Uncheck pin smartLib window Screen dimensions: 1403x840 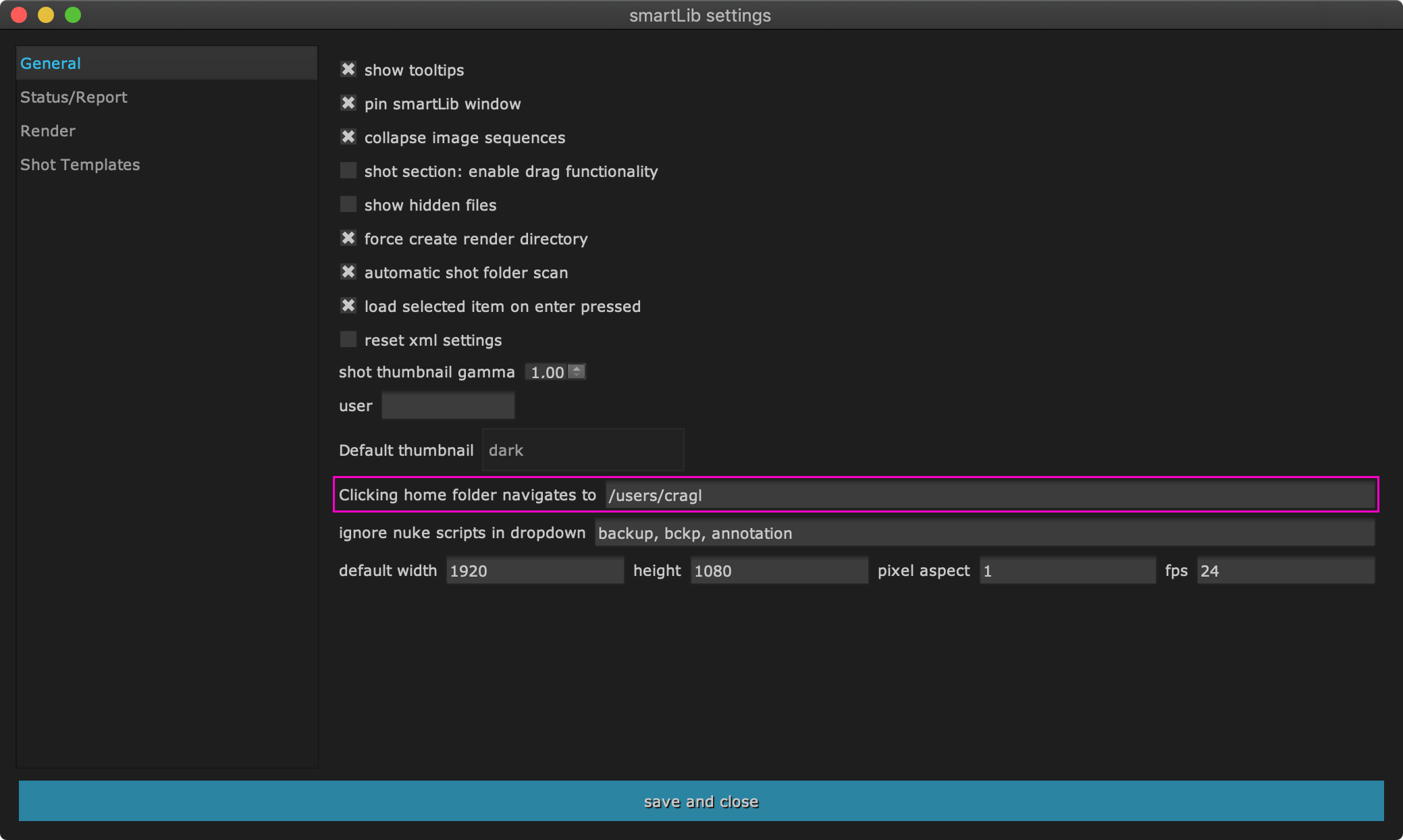click(348, 103)
